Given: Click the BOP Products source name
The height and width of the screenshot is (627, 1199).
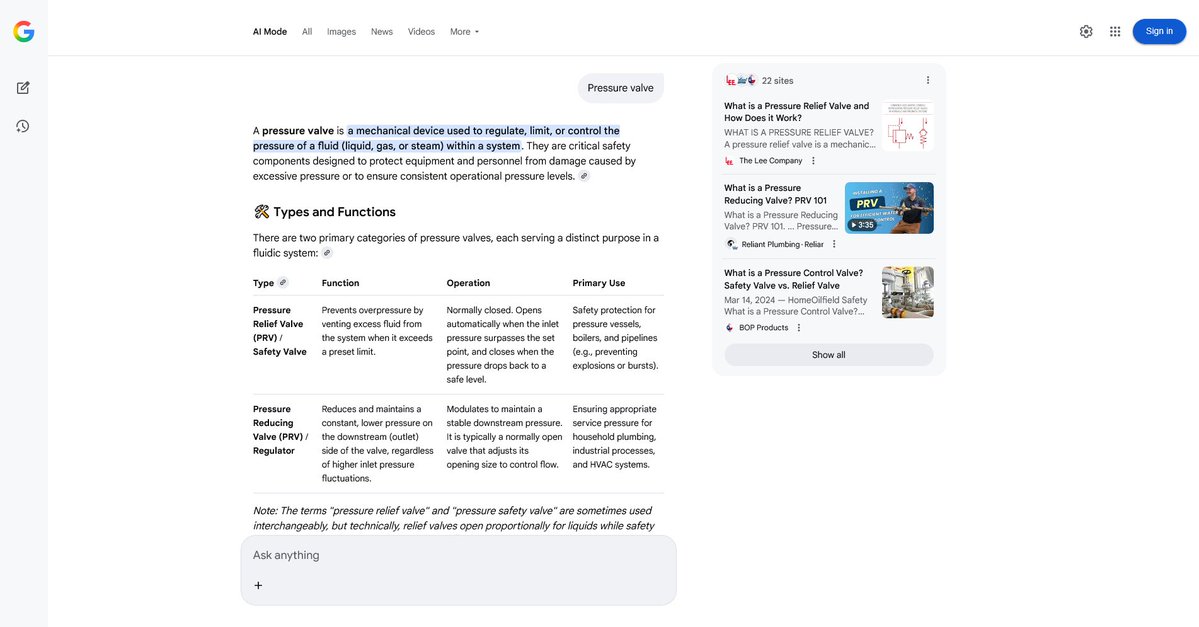Looking at the screenshot, I should click(763, 327).
